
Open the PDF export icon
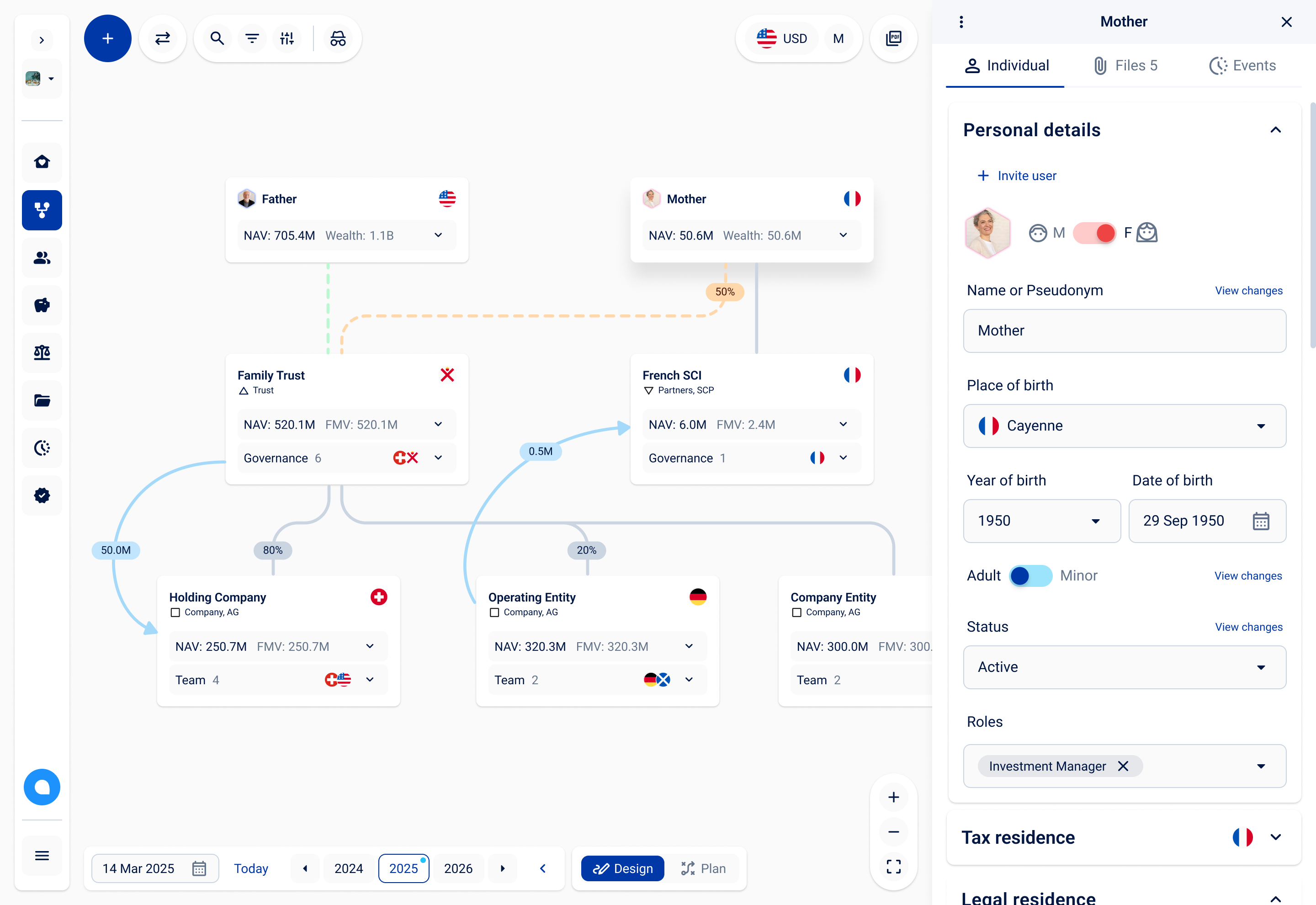[893, 38]
